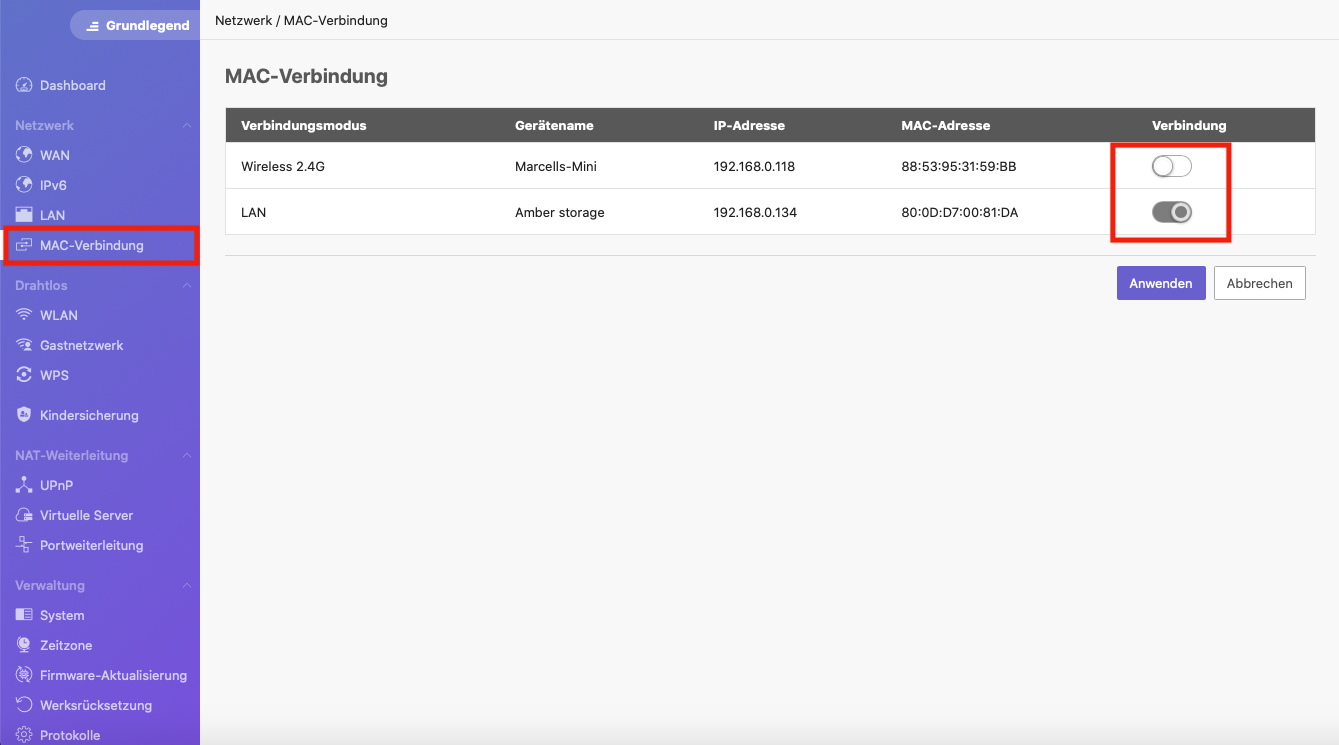Collapse the Netzwerk section chevron
Image resolution: width=1339 pixels, height=745 pixels.
tap(186, 125)
